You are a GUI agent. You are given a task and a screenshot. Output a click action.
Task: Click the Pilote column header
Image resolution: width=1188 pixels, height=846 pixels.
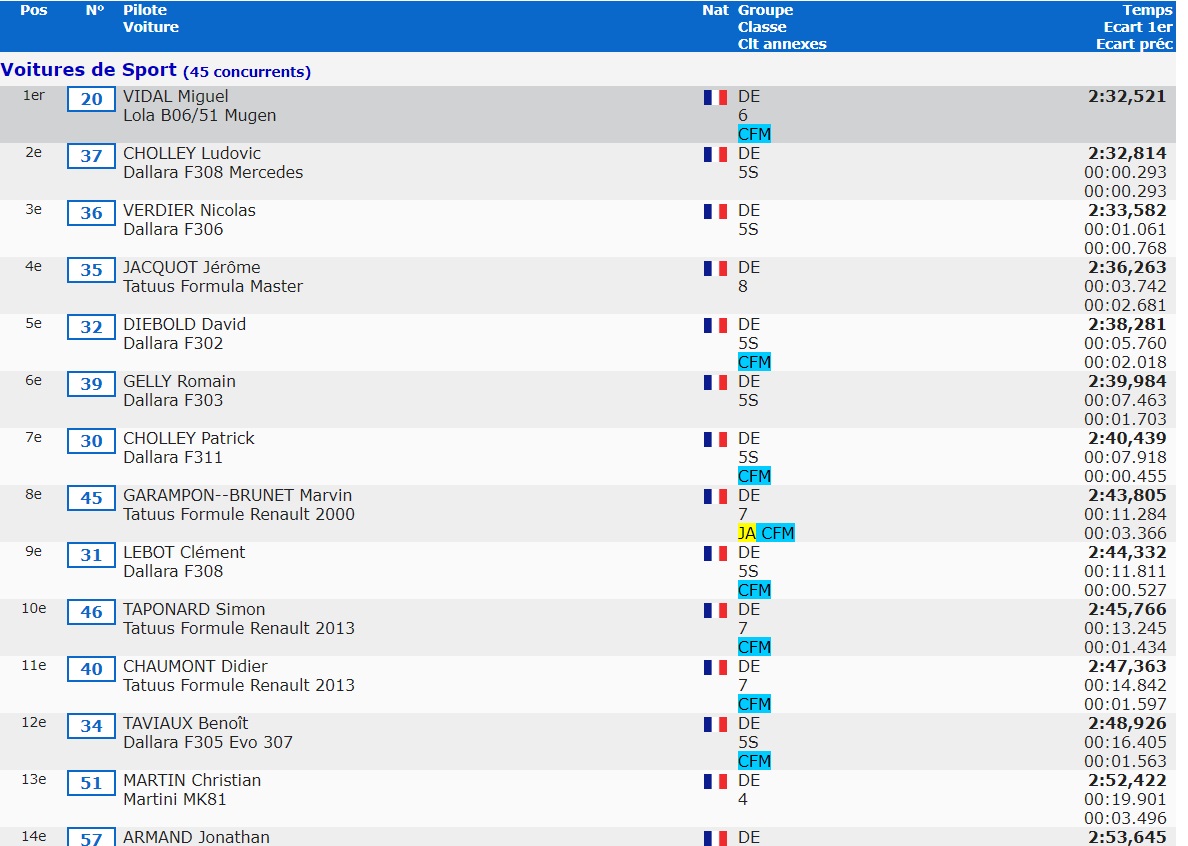[x=145, y=10]
